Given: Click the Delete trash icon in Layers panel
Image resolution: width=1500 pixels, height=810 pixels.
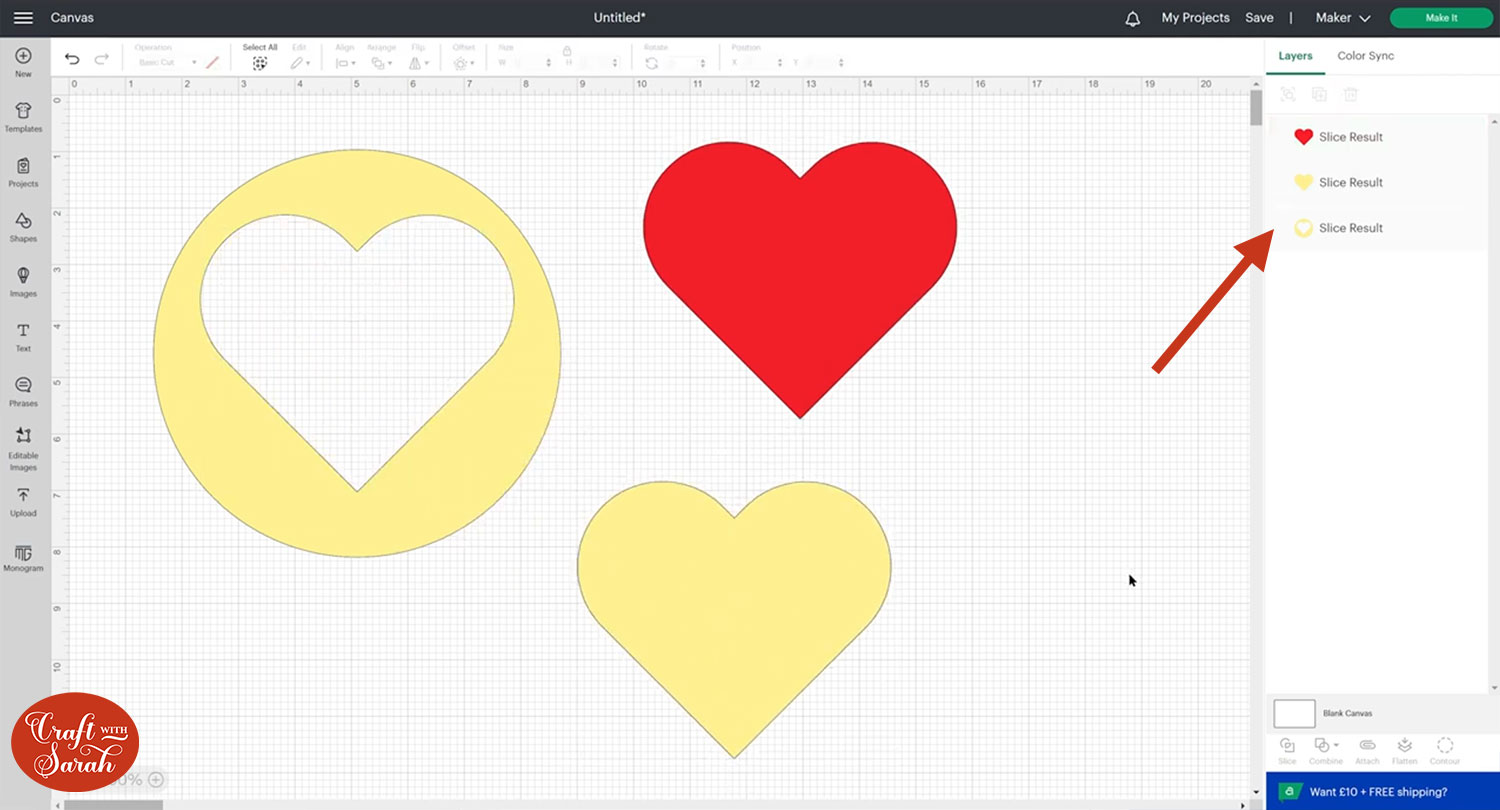Looking at the screenshot, I should (x=1350, y=94).
